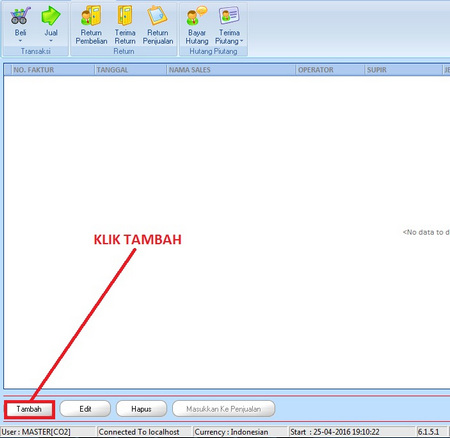Sort by the NO. FAKTUR column header
Image resolution: width=450 pixels, height=438 pixels.
pos(53,70)
